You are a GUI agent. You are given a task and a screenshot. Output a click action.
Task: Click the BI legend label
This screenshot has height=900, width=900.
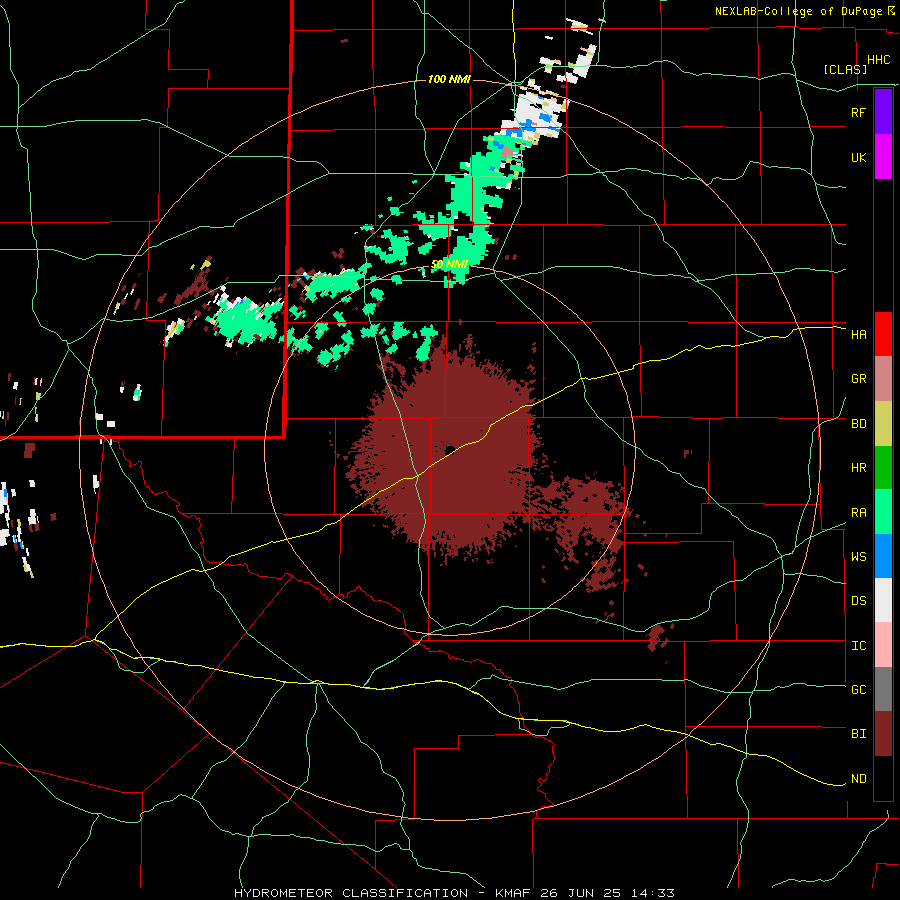(x=858, y=734)
